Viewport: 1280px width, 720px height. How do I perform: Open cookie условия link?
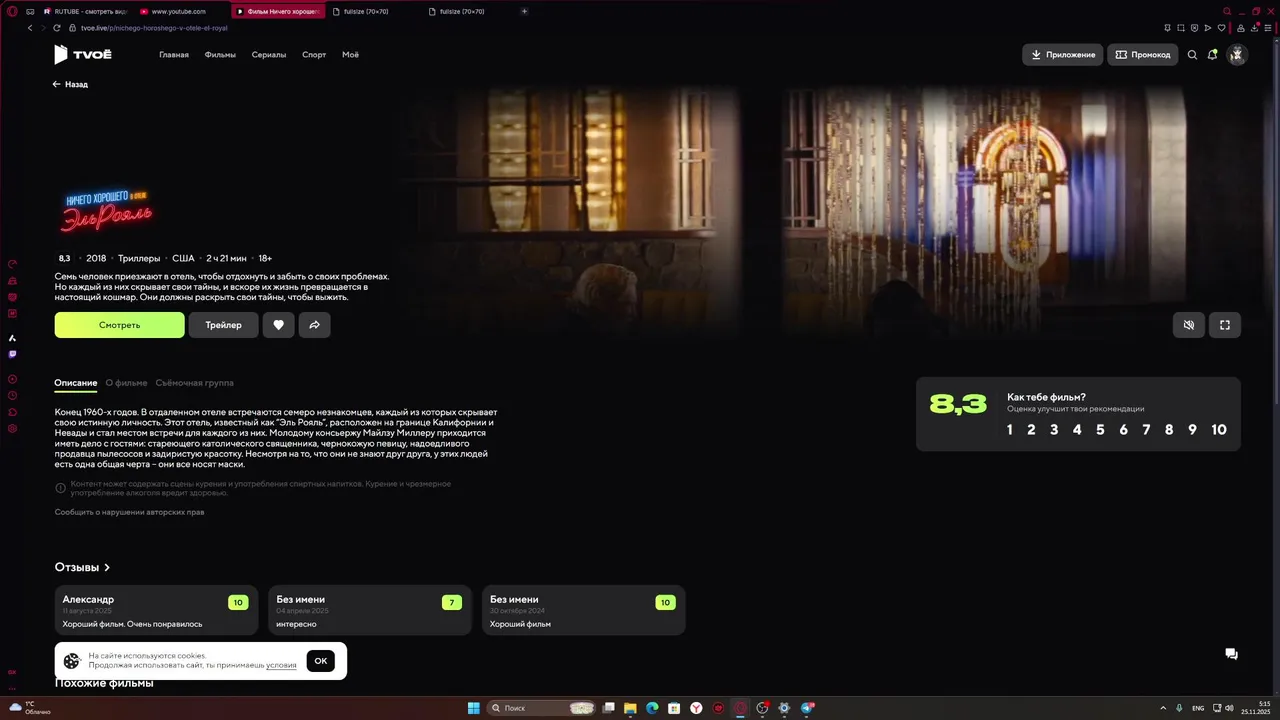281,665
